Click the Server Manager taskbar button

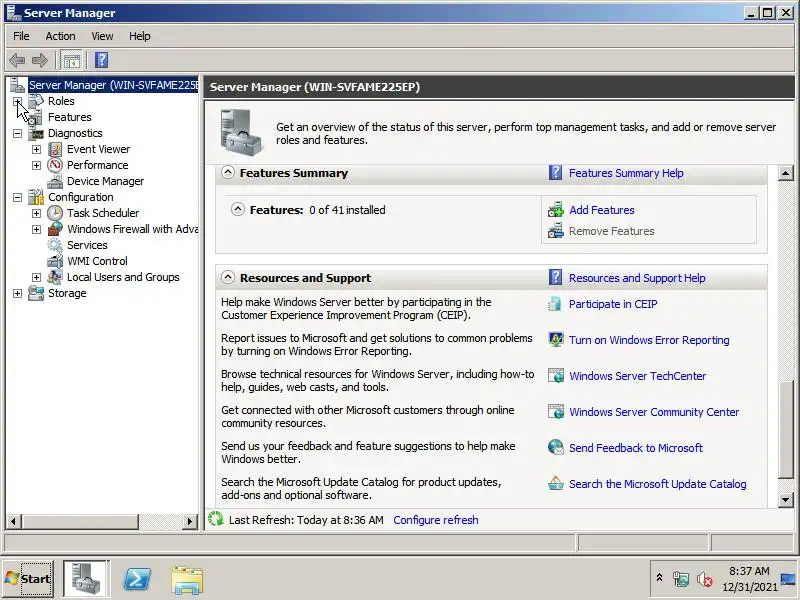[86, 579]
